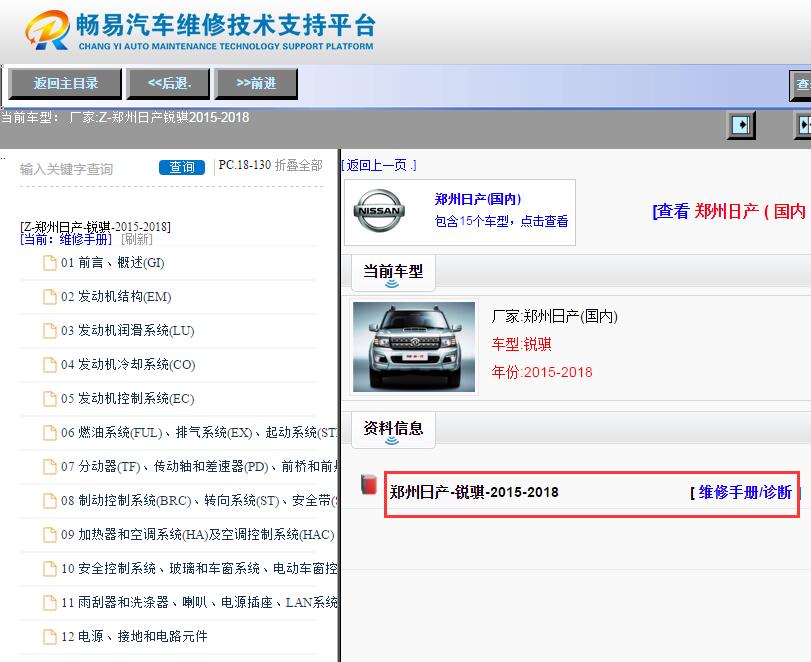The width and height of the screenshot is (811, 662).
Task: Click 查看 郑州日产 (国内 link on right
Action: pyautogui.click(x=729, y=211)
